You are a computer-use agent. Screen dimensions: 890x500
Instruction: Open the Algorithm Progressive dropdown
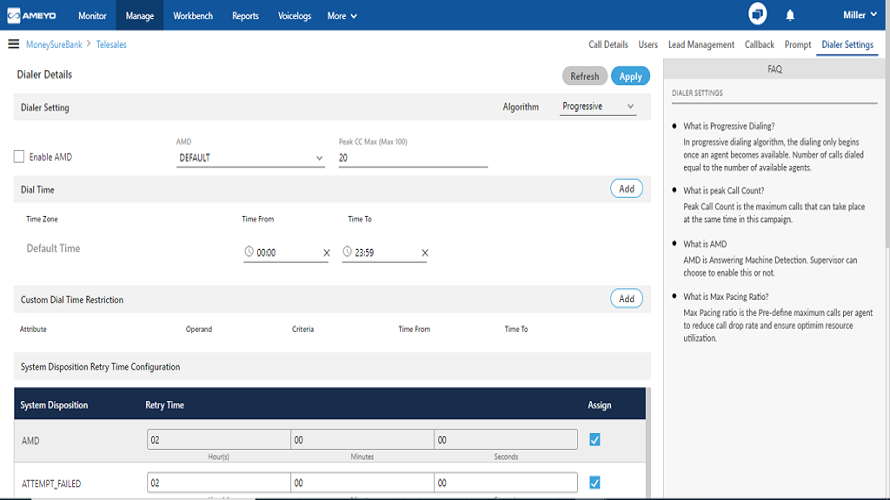598,107
